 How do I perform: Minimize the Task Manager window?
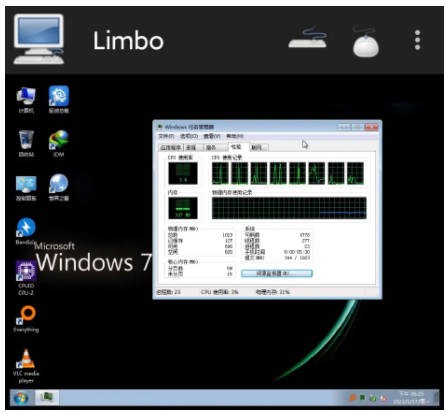(343, 127)
